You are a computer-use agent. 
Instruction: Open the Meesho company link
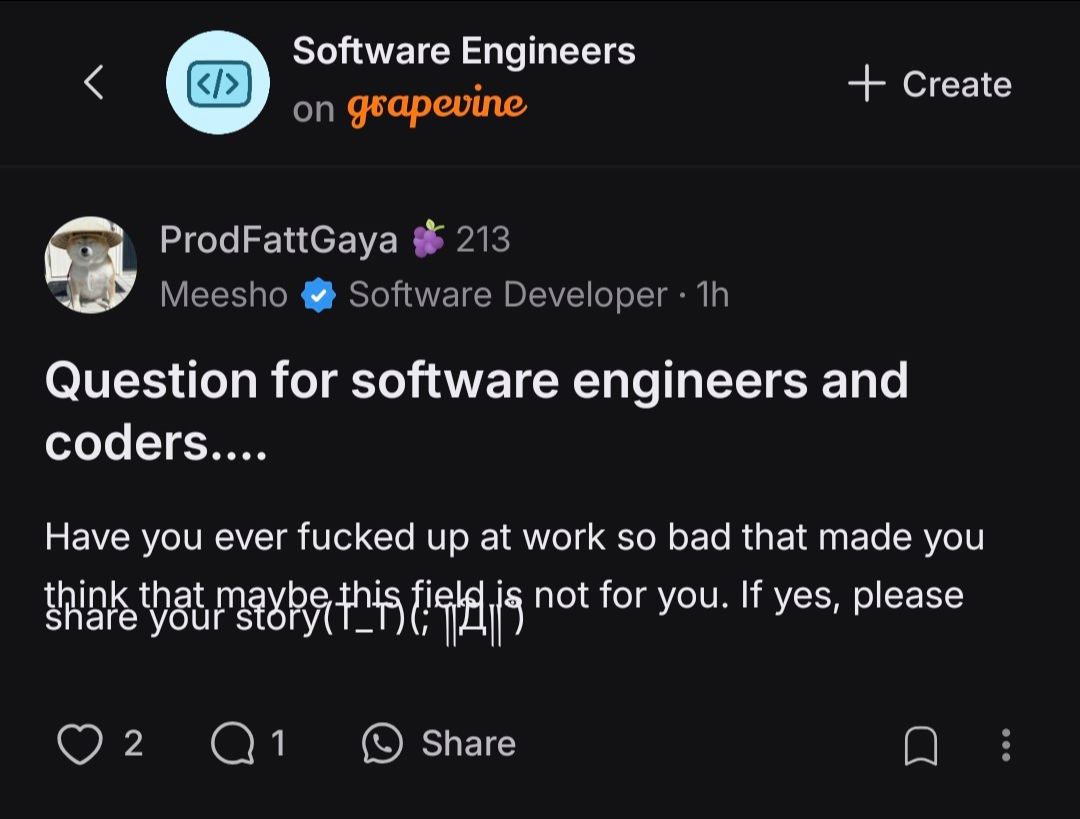click(223, 295)
